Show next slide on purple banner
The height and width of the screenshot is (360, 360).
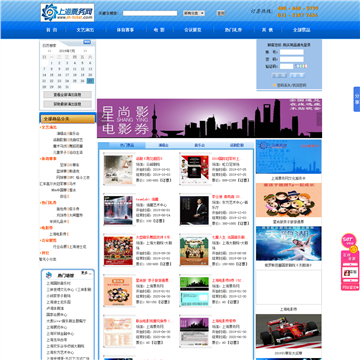[x=319, y=119]
